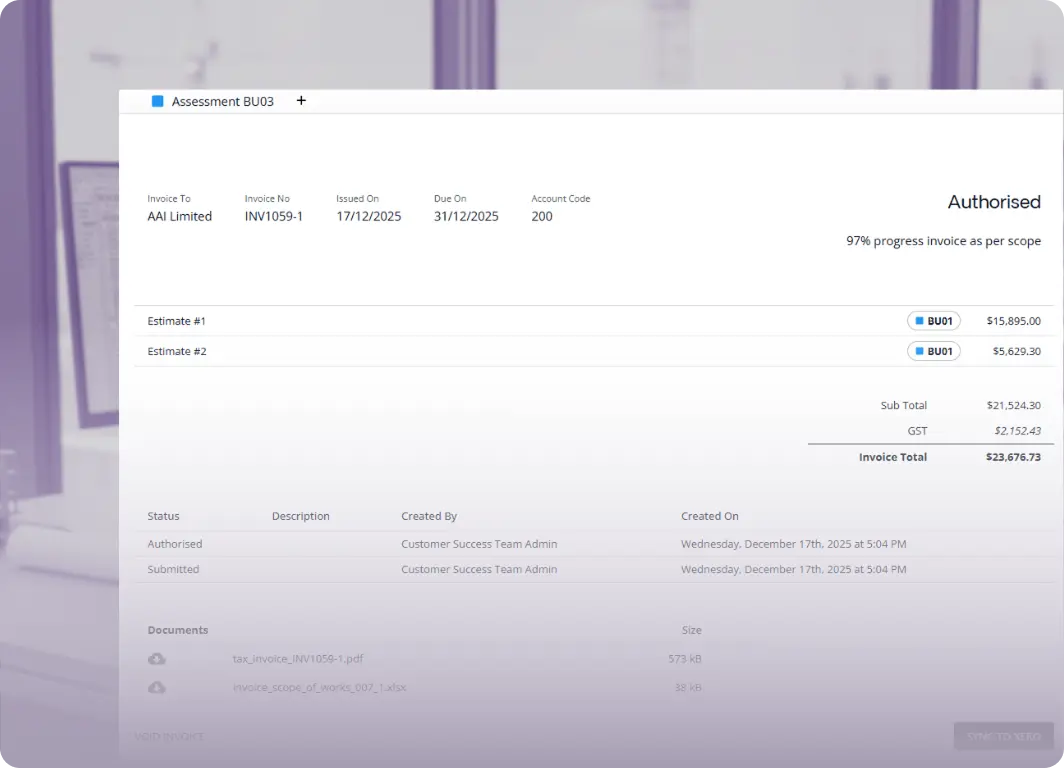1064x768 pixels.
Task: Click the 97% progress invoice note
Action: tap(943, 240)
